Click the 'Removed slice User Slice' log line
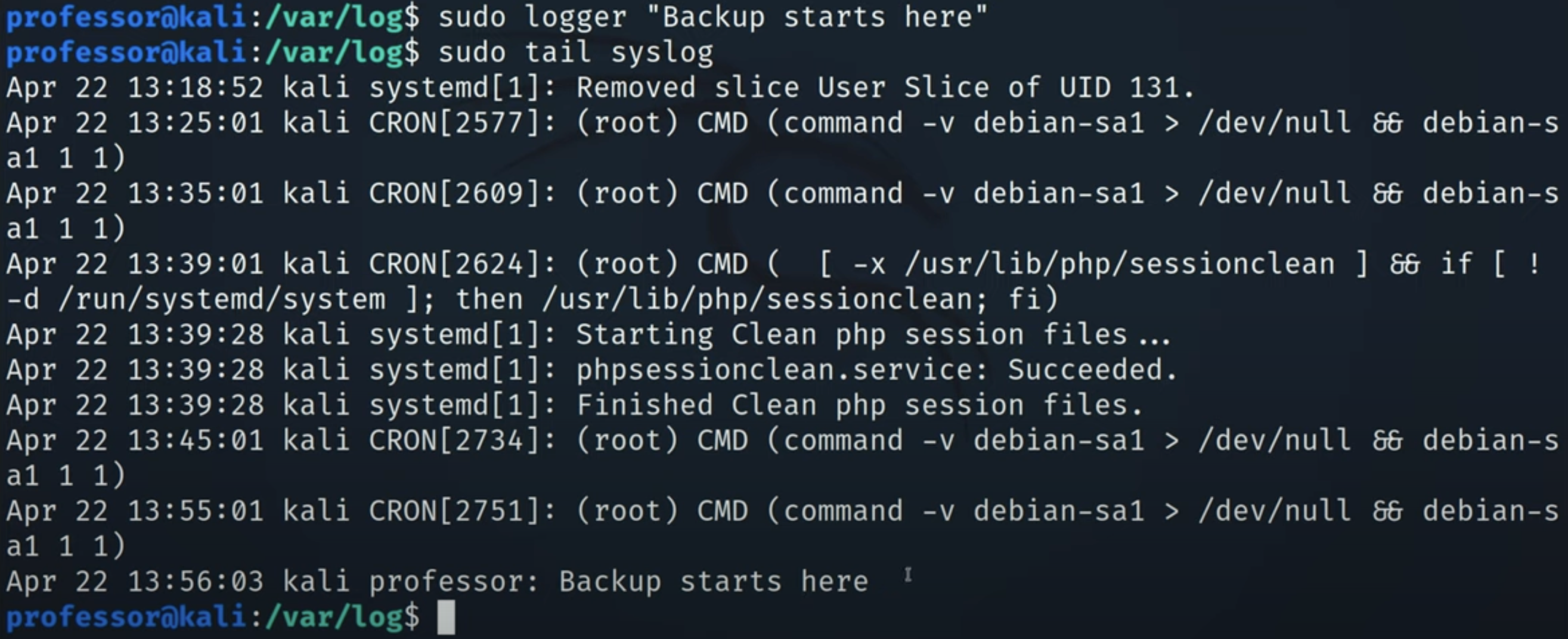 point(600,88)
